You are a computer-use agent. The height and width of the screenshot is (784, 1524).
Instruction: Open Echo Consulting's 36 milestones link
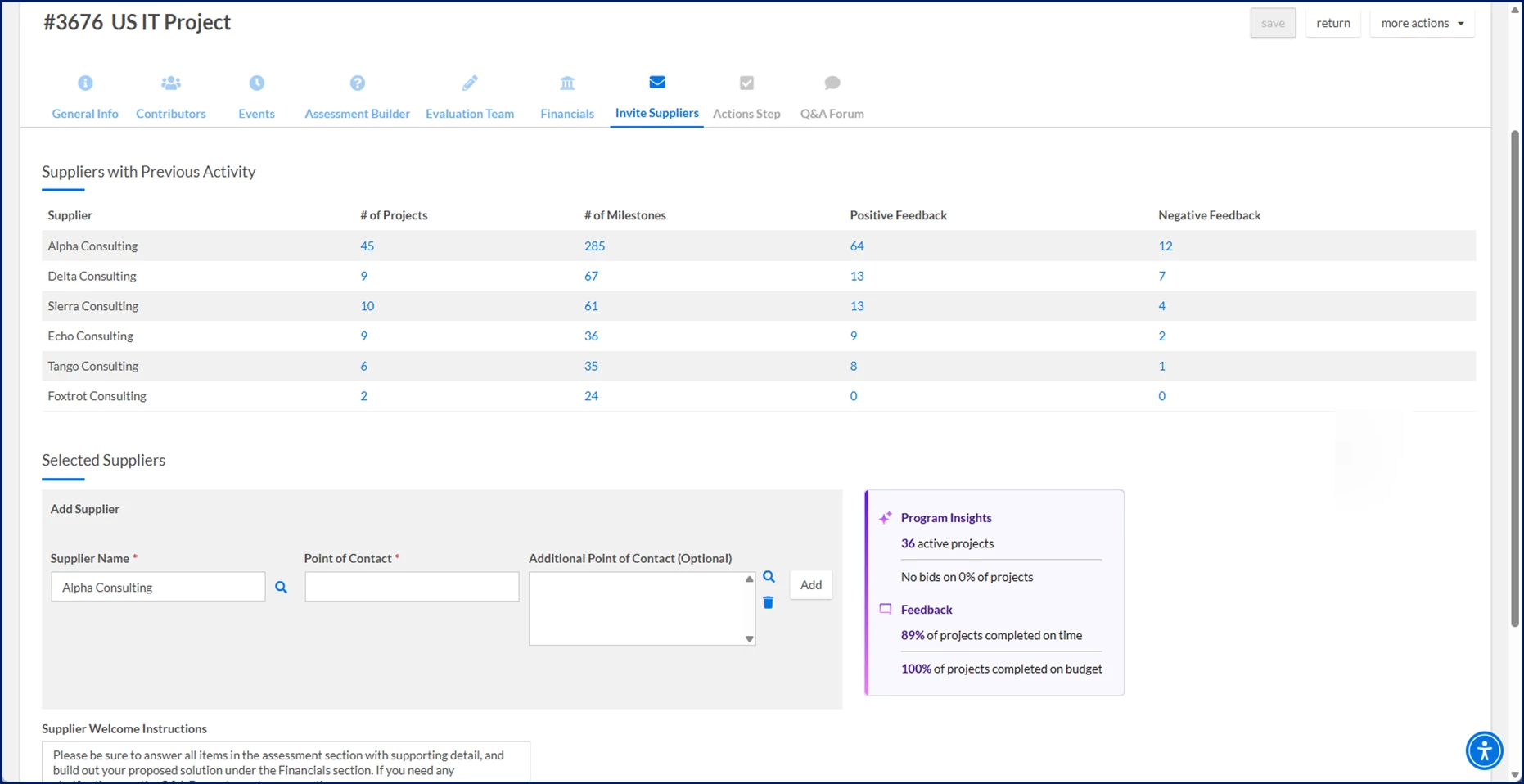click(591, 336)
